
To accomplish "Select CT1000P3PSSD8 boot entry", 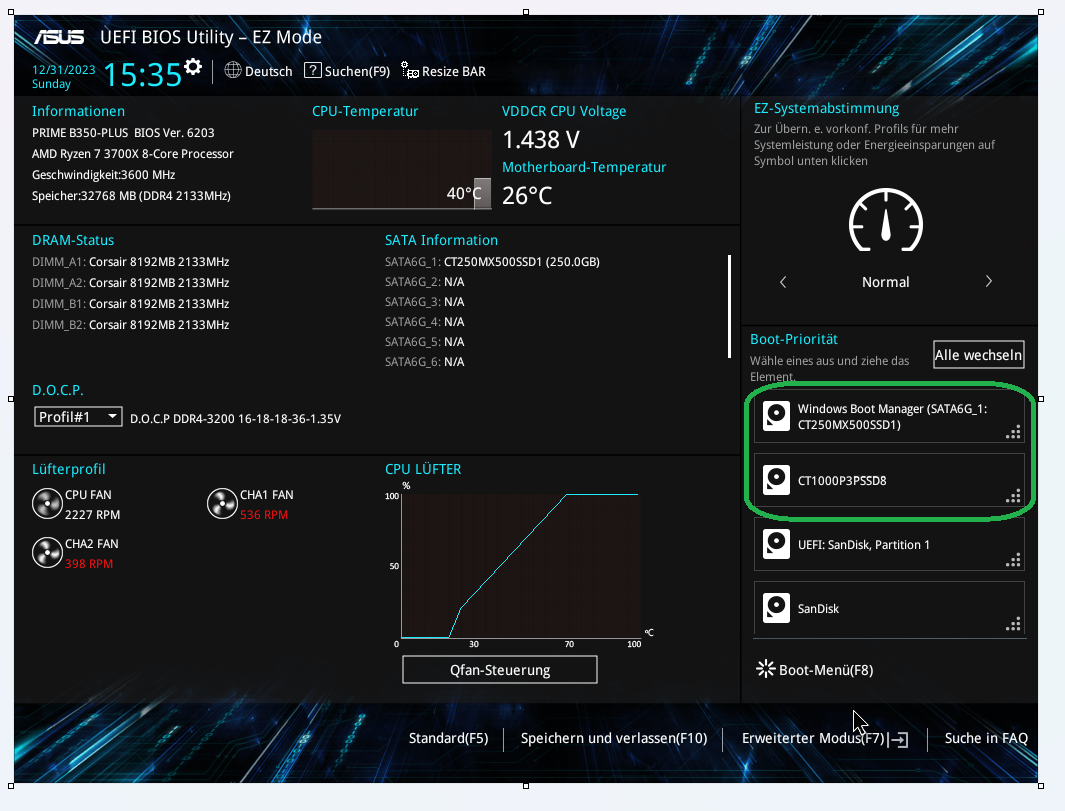I will (889, 480).
